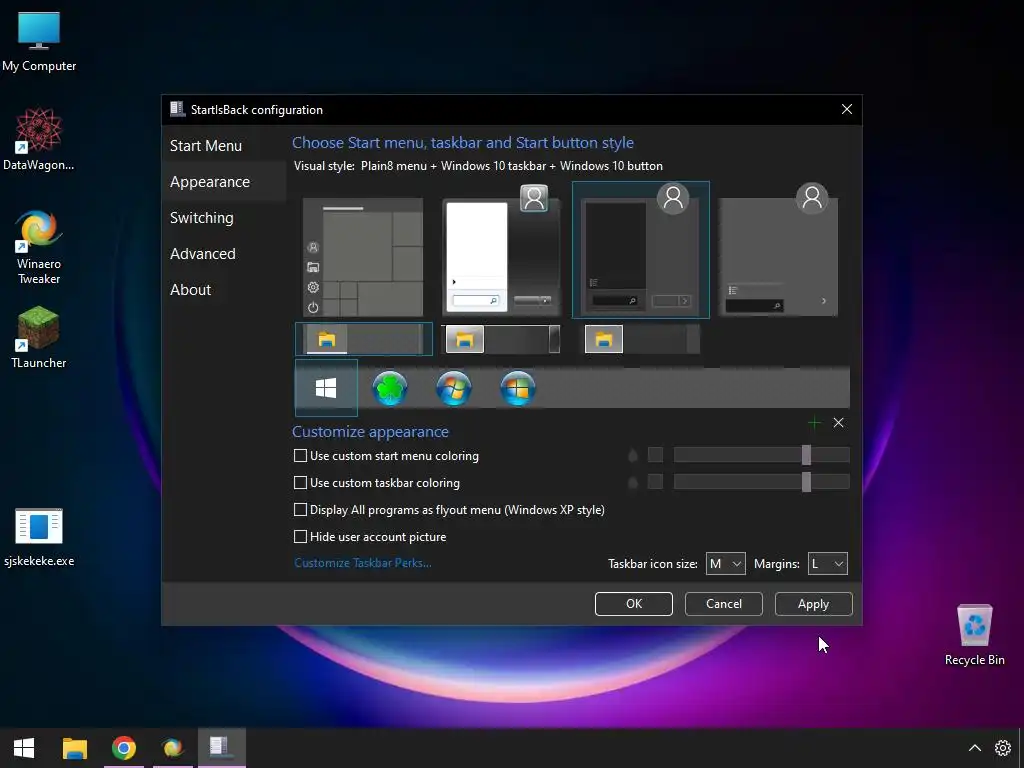Click the start menu coloring color swatch
Viewport: 1024px width, 768px height.
(x=655, y=455)
